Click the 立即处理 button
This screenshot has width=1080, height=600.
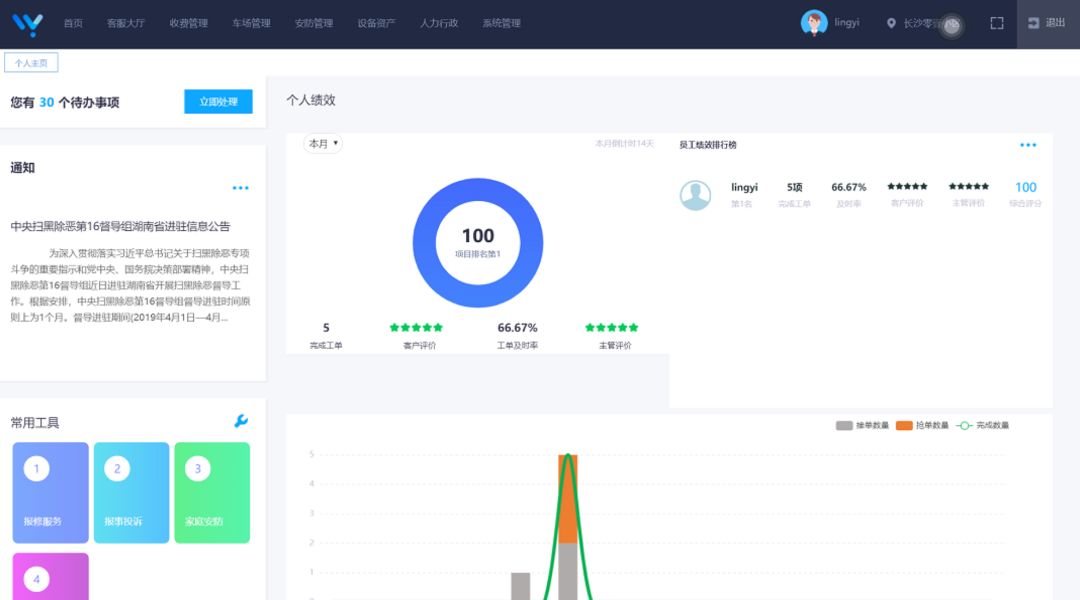pos(218,102)
